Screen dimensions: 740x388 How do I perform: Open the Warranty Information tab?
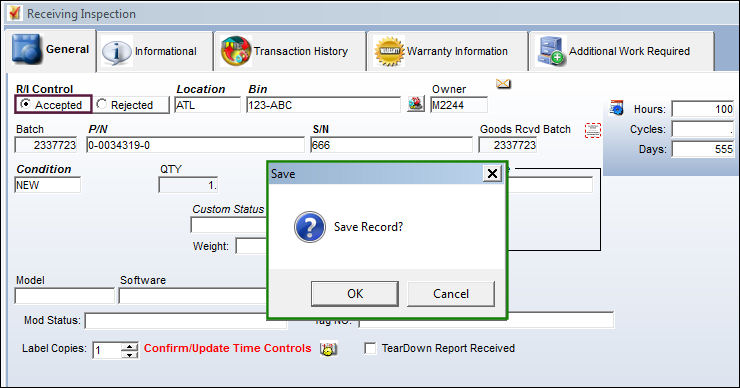point(447,51)
